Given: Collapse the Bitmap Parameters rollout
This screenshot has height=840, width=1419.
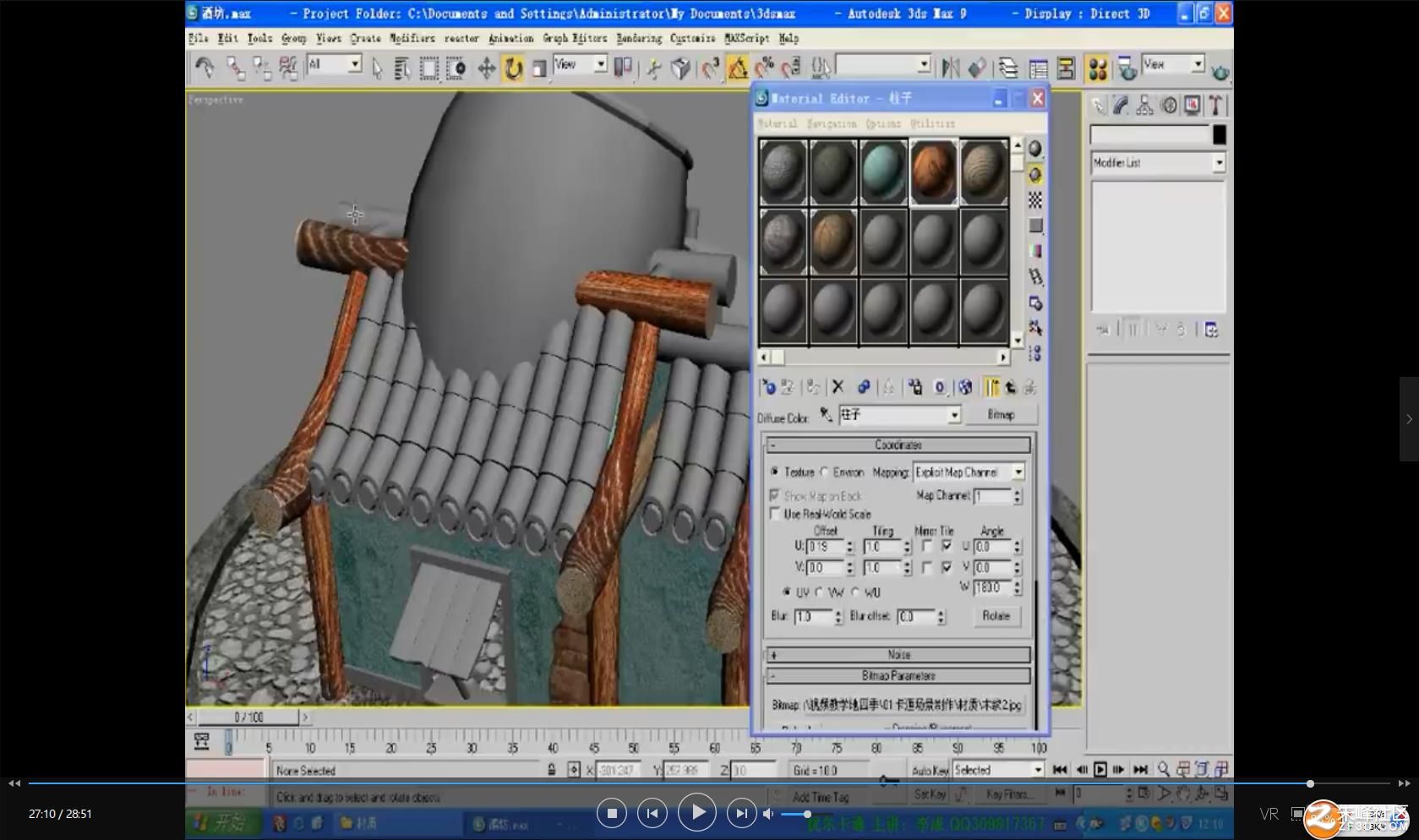Looking at the screenshot, I should (x=898, y=676).
